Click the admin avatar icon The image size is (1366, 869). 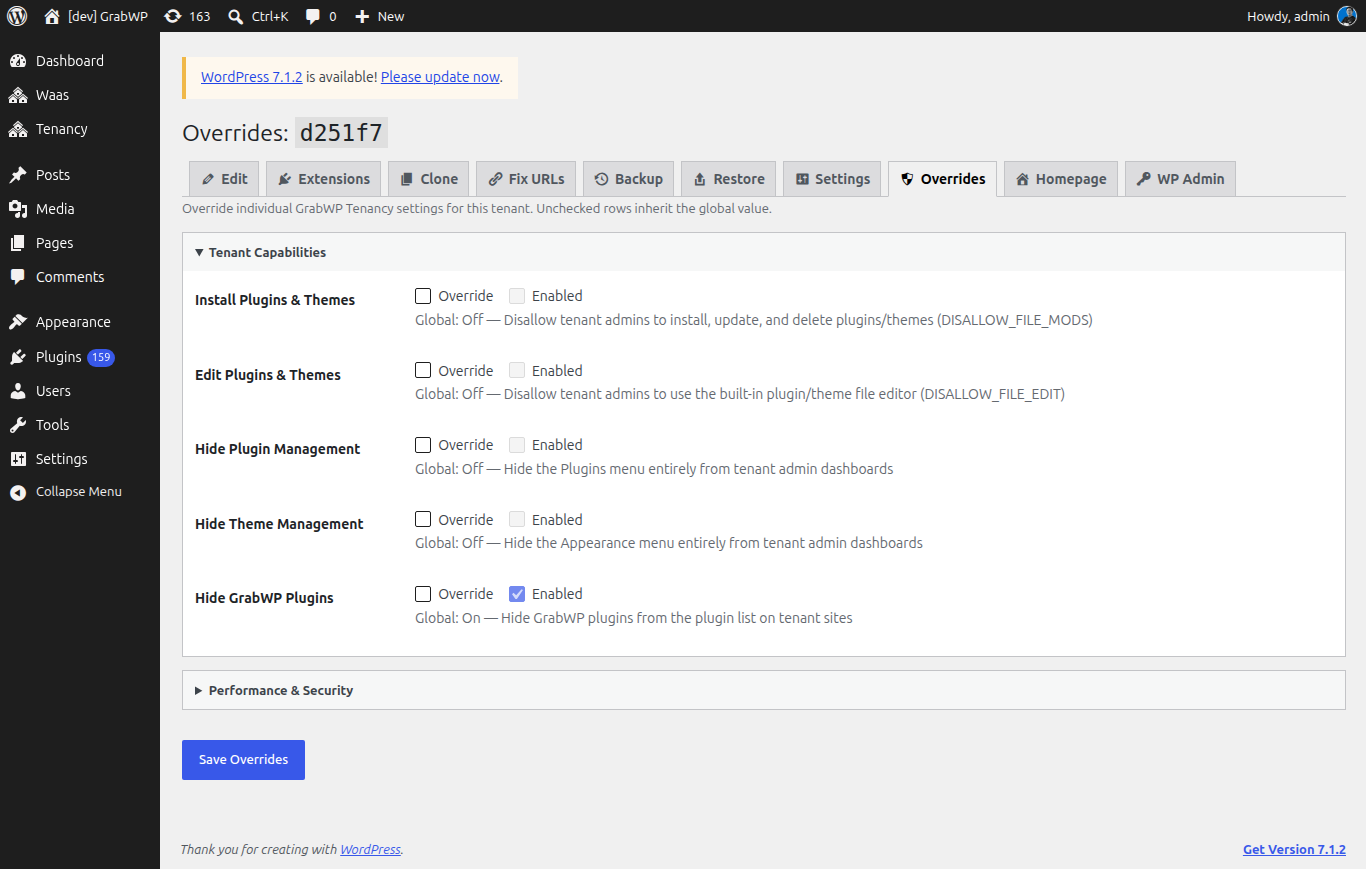pyautogui.click(x=1347, y=16)
